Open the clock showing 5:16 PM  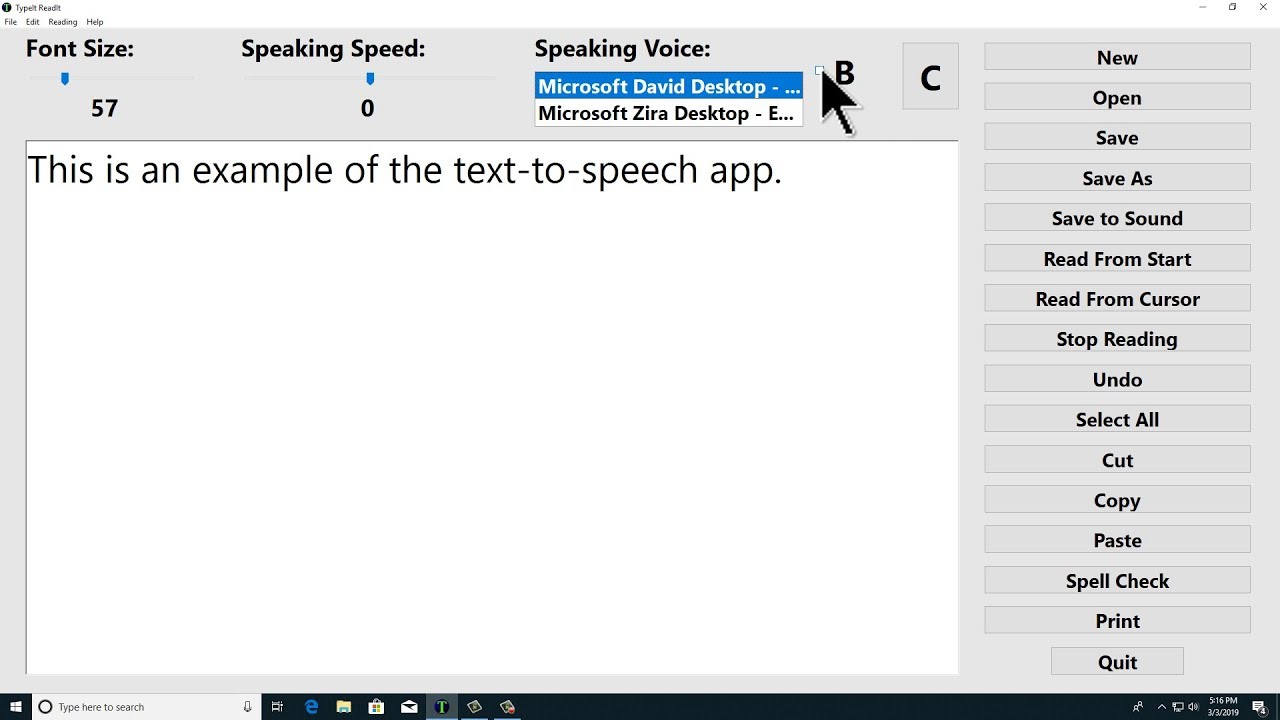[1223, 706]
